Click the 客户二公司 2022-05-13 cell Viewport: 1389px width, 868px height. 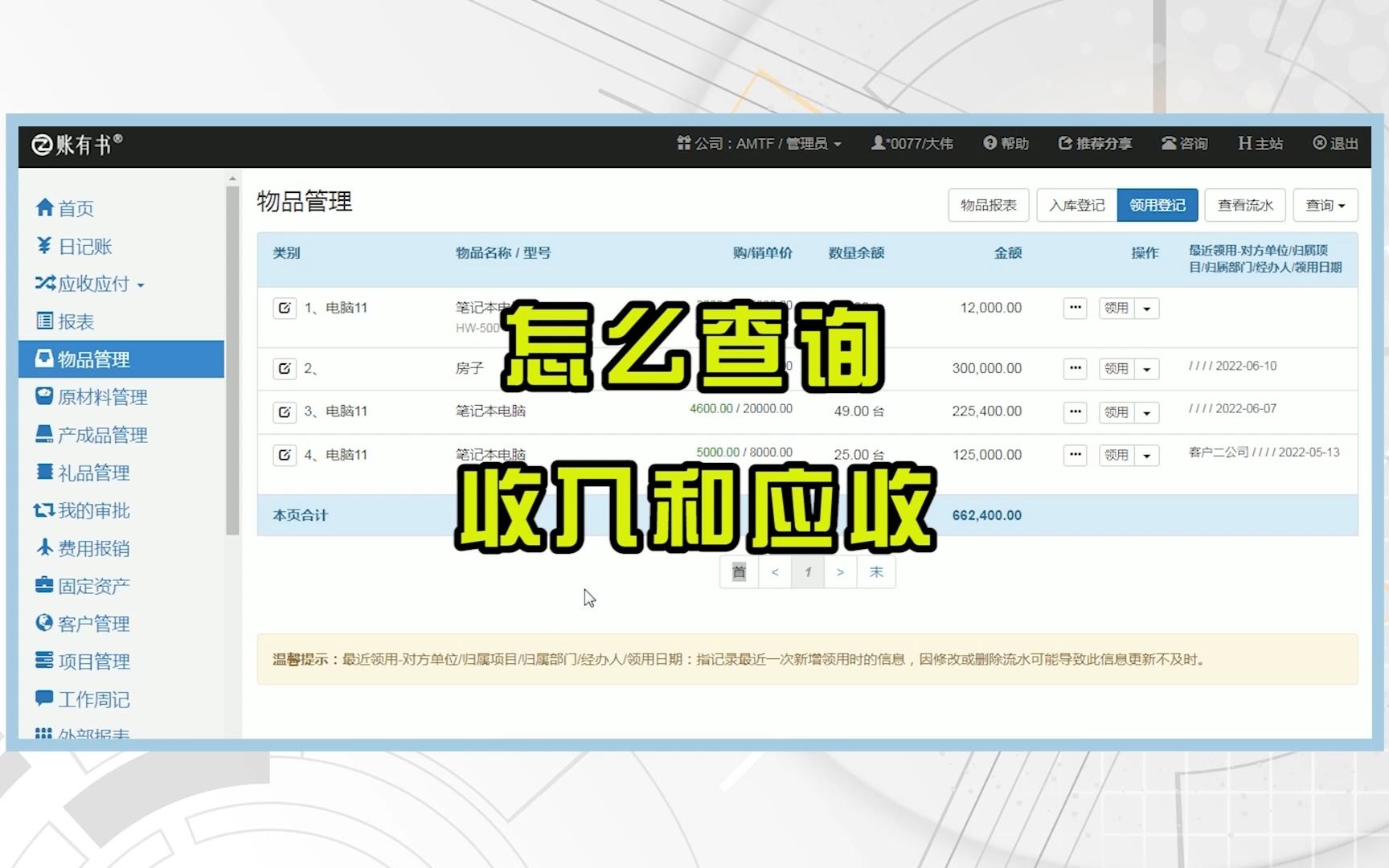(1264, 452)
